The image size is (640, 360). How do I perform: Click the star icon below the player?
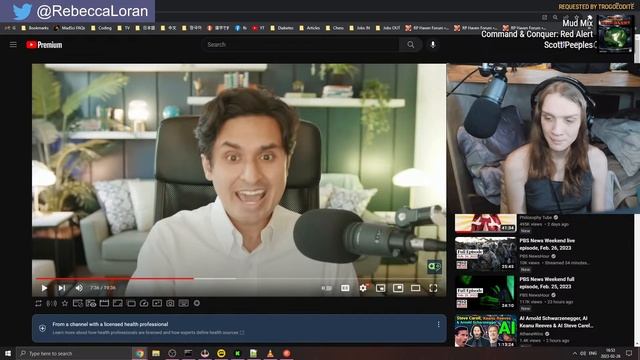pos(65,303)
